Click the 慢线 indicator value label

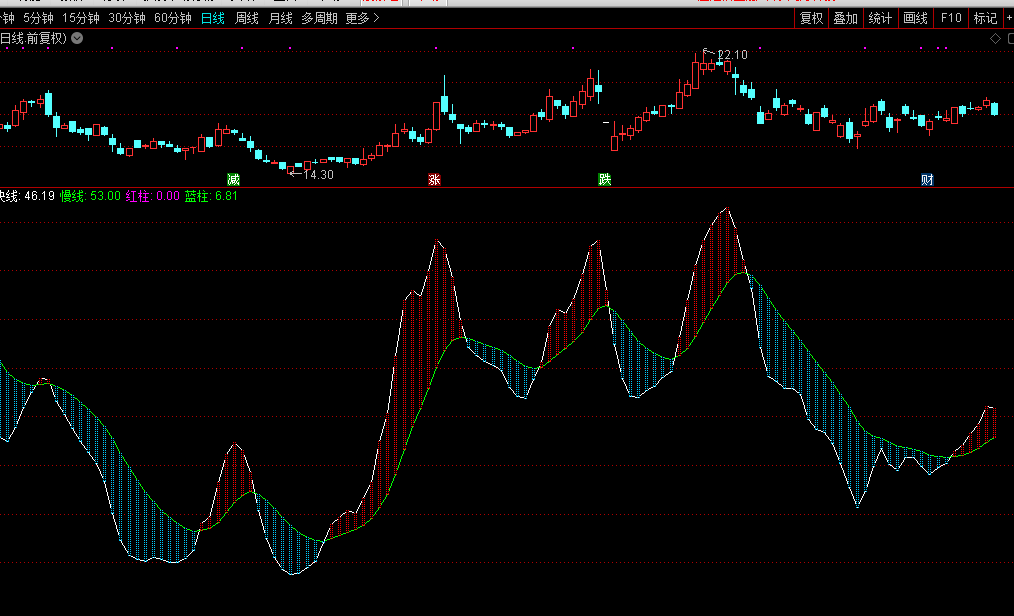pyautogui.click(x=90, y=196)
